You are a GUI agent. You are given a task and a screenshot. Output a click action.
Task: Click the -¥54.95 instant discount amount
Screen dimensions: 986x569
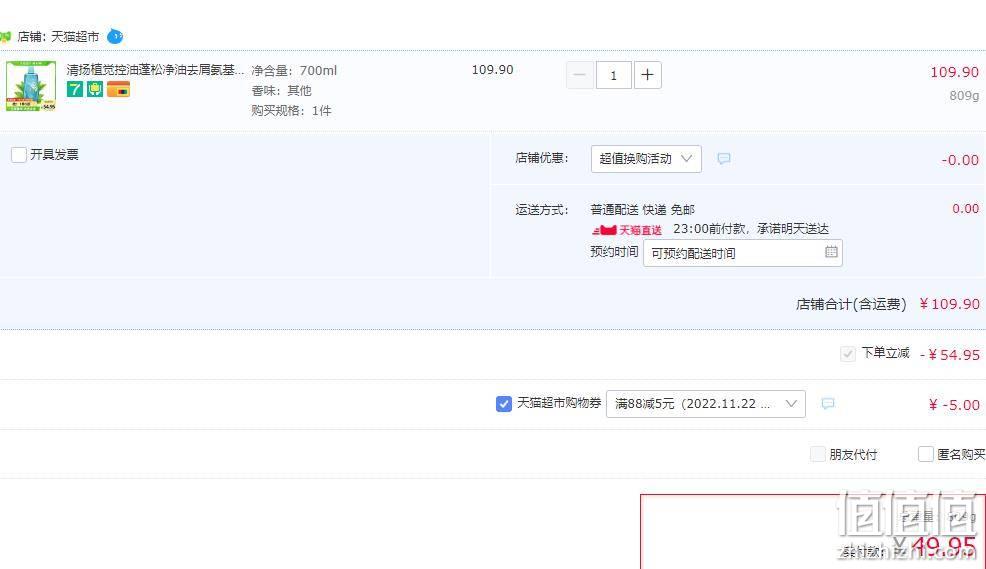coord(950,355)
